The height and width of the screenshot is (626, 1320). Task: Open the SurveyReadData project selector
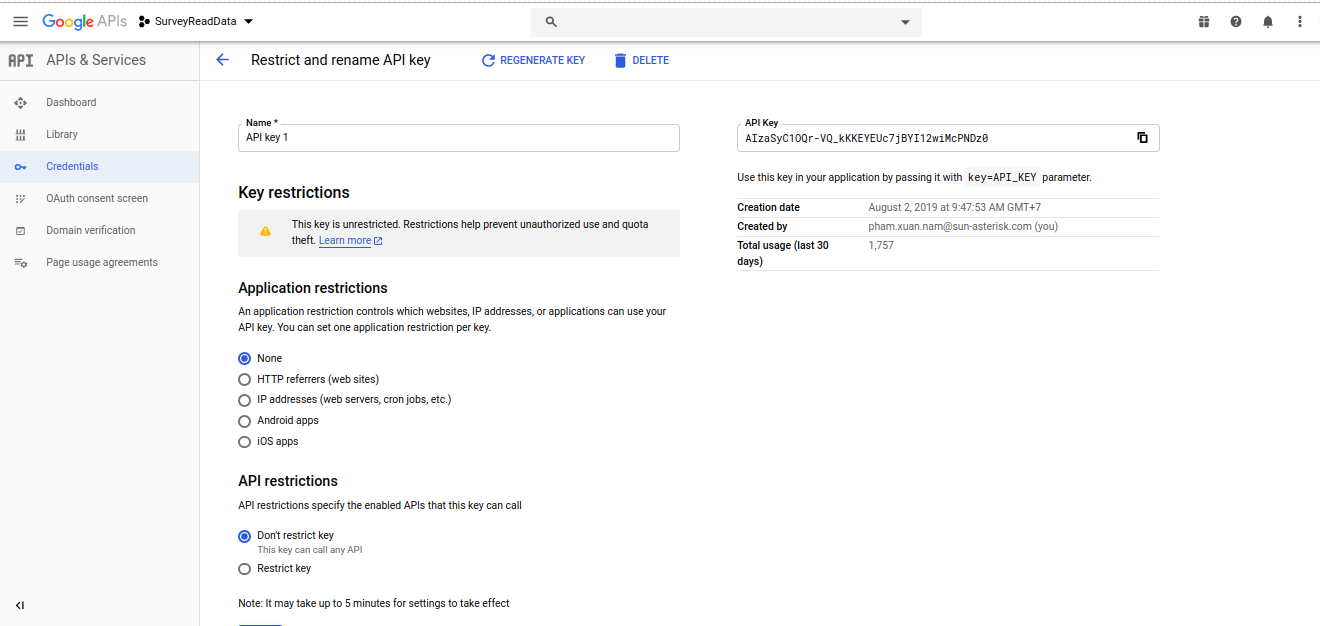point(196,21)
